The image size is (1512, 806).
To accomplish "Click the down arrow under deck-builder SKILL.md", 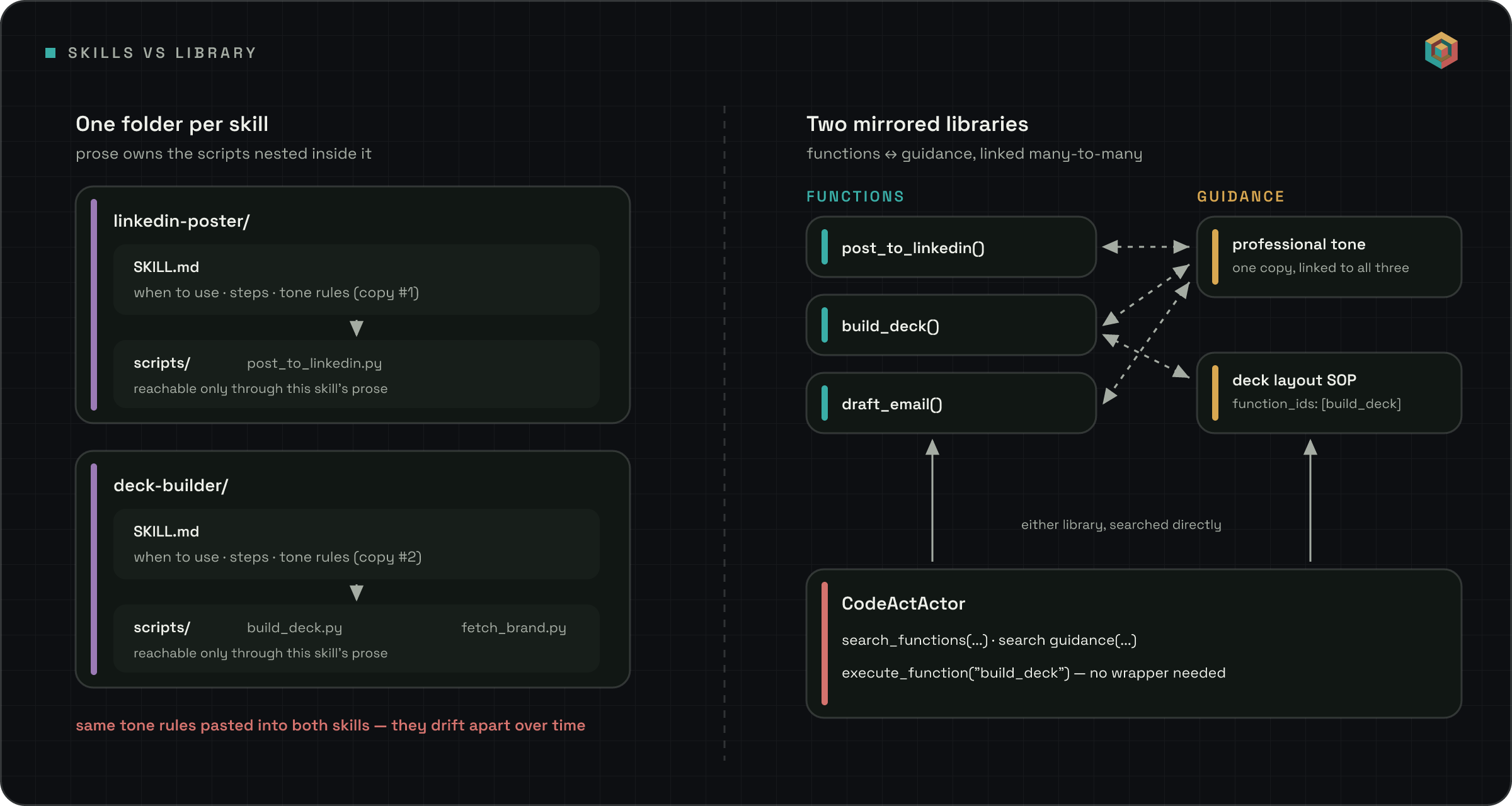I will (357, 593).
